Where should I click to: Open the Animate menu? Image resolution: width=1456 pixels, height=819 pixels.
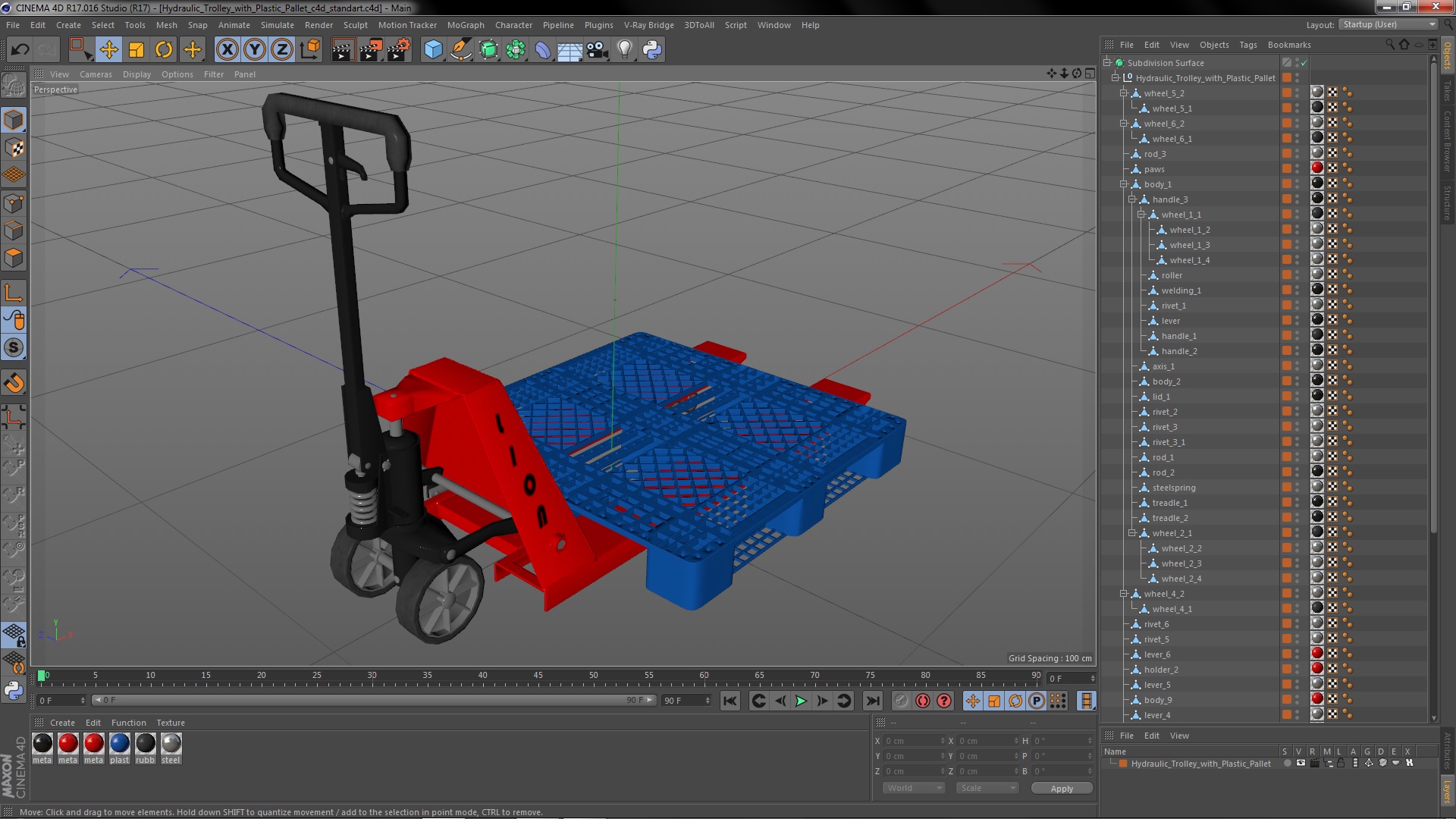pyautogui.click(x=231, y=25)
